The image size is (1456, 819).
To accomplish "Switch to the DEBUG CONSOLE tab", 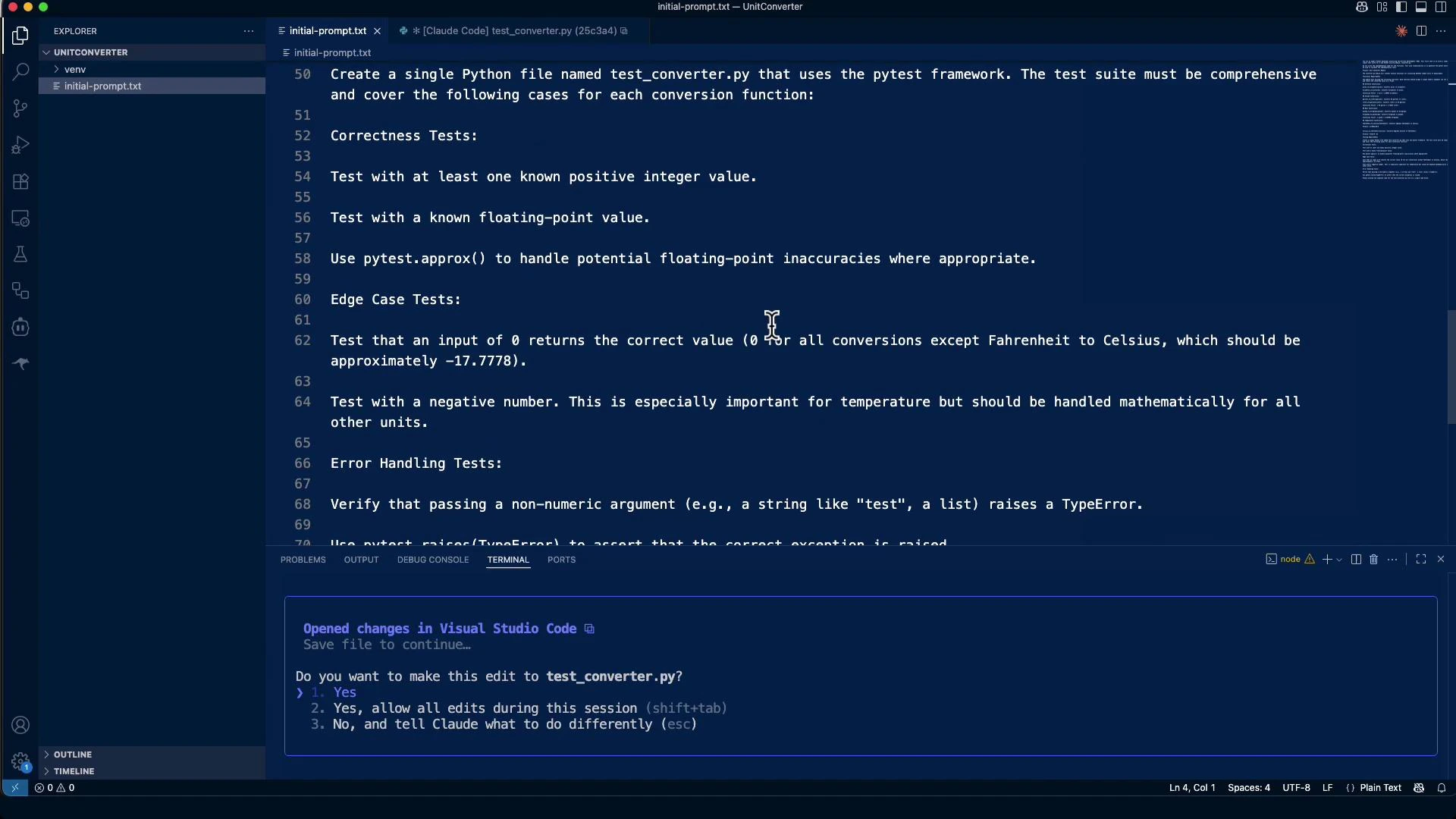I will pyautogui.click(x=432, y=560).
